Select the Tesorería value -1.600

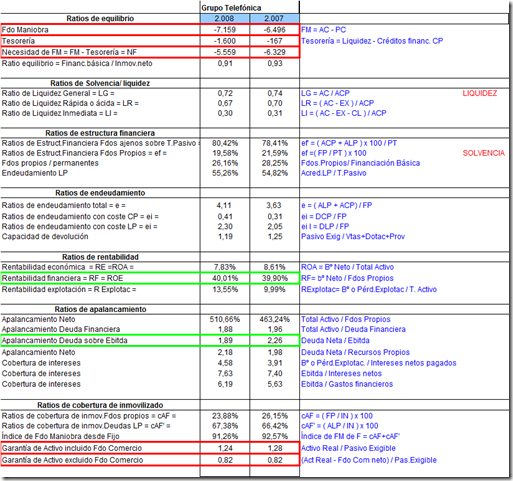tap(225, 41)
